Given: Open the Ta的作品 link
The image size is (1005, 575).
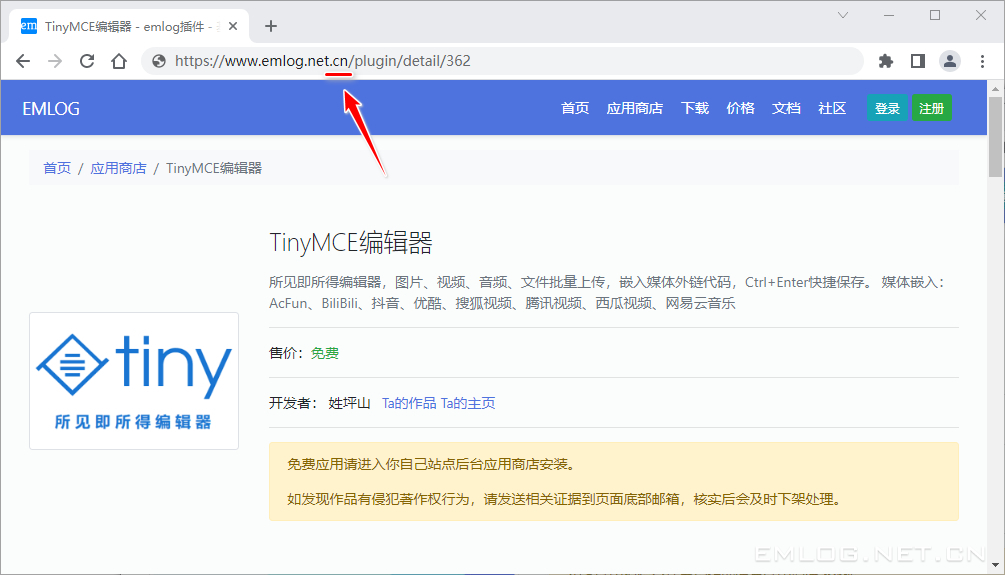Looking at the screenshot, I should click(409, 403).
